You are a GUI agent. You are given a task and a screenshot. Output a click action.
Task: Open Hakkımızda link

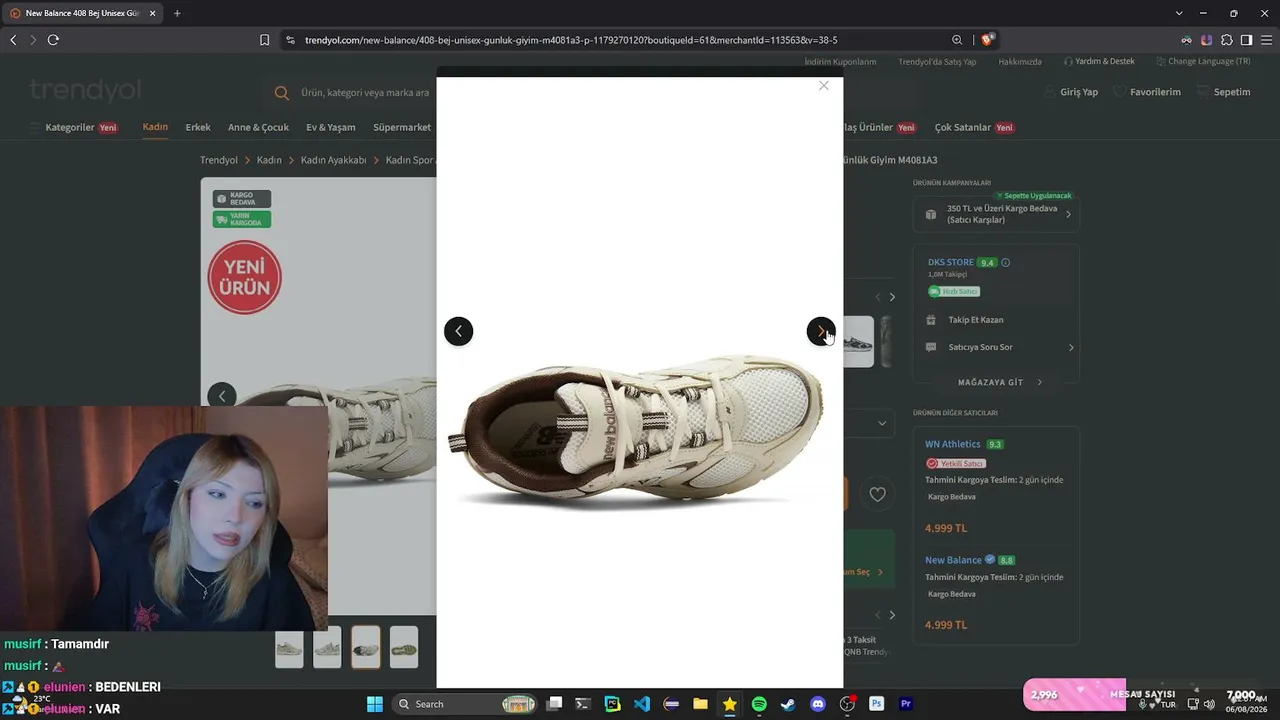tap(1020, 62)
